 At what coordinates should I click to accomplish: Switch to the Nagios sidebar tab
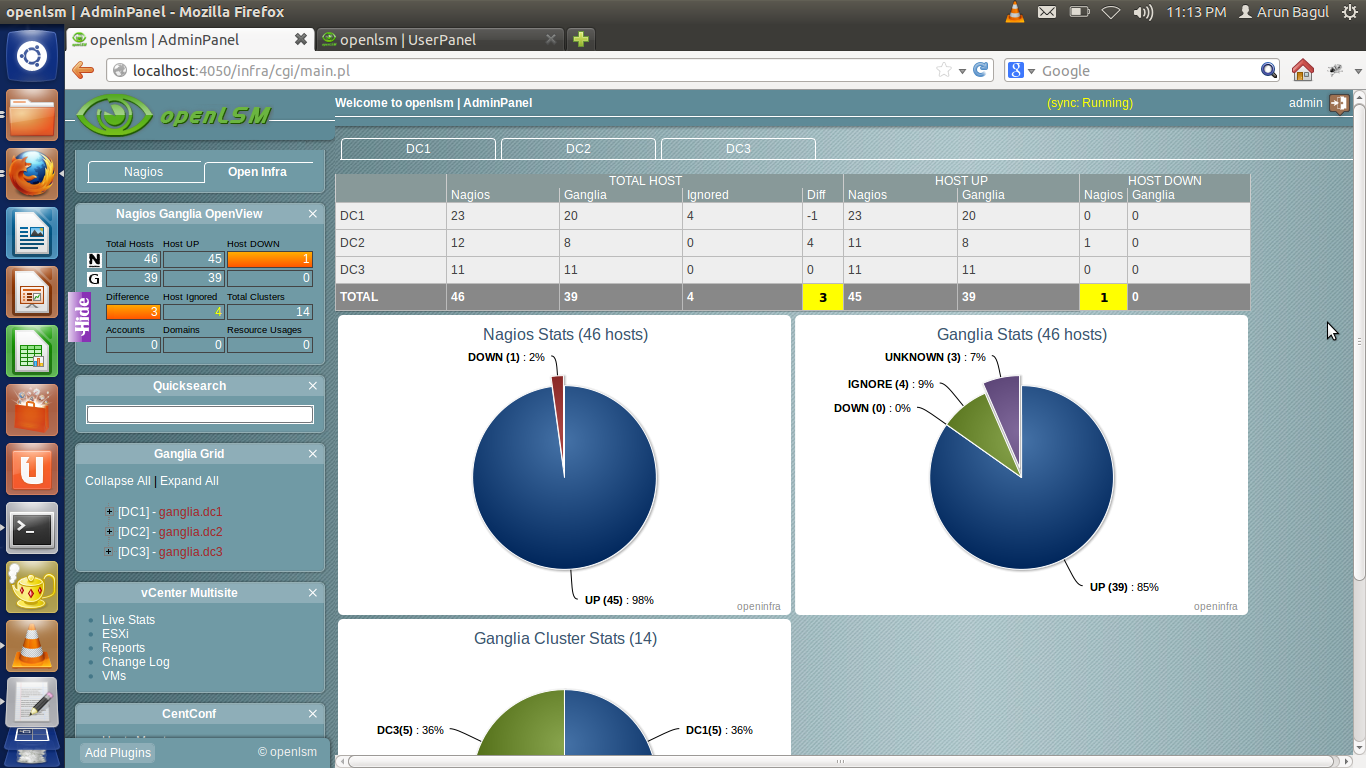[x=145, y=171]
